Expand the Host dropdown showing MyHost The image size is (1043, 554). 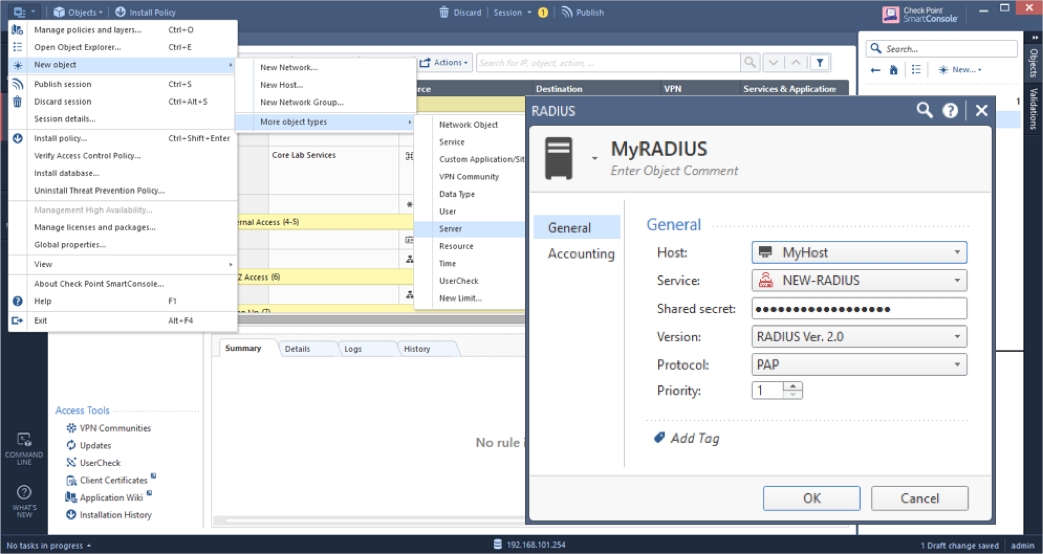[957, 254]
